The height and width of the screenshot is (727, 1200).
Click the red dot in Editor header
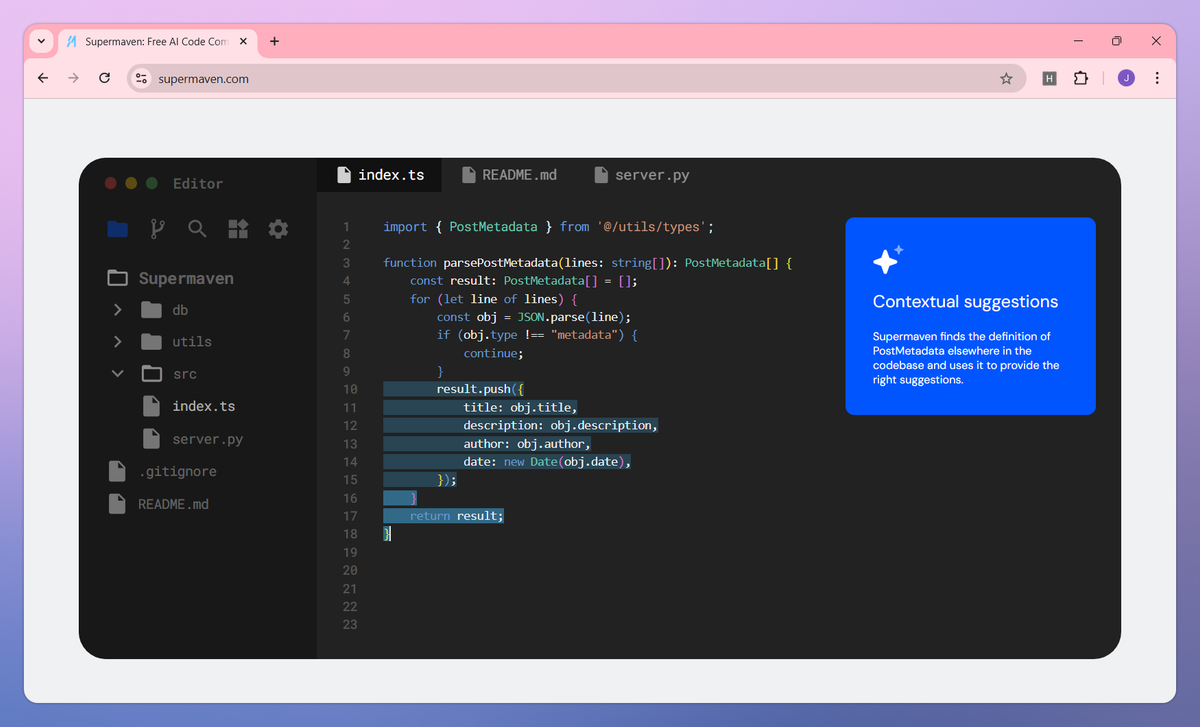pos(111,183)
